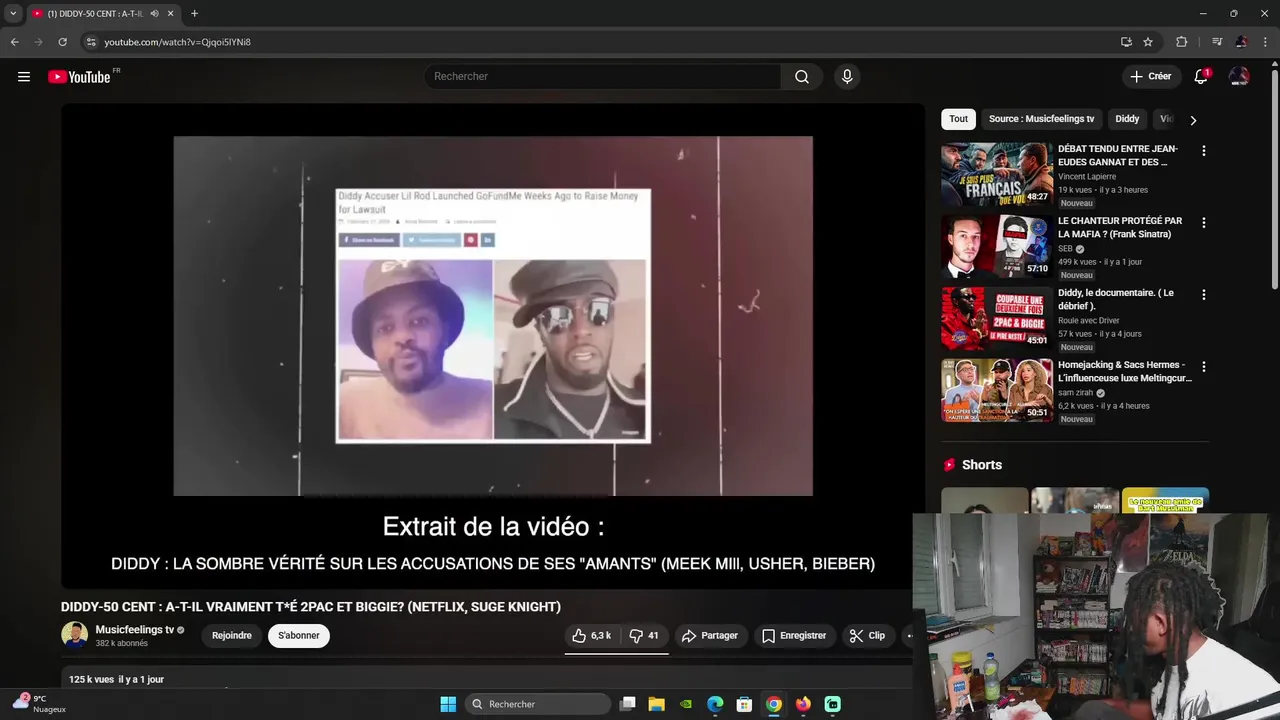
Task: Go back in the browser
Action: [14, 42]
